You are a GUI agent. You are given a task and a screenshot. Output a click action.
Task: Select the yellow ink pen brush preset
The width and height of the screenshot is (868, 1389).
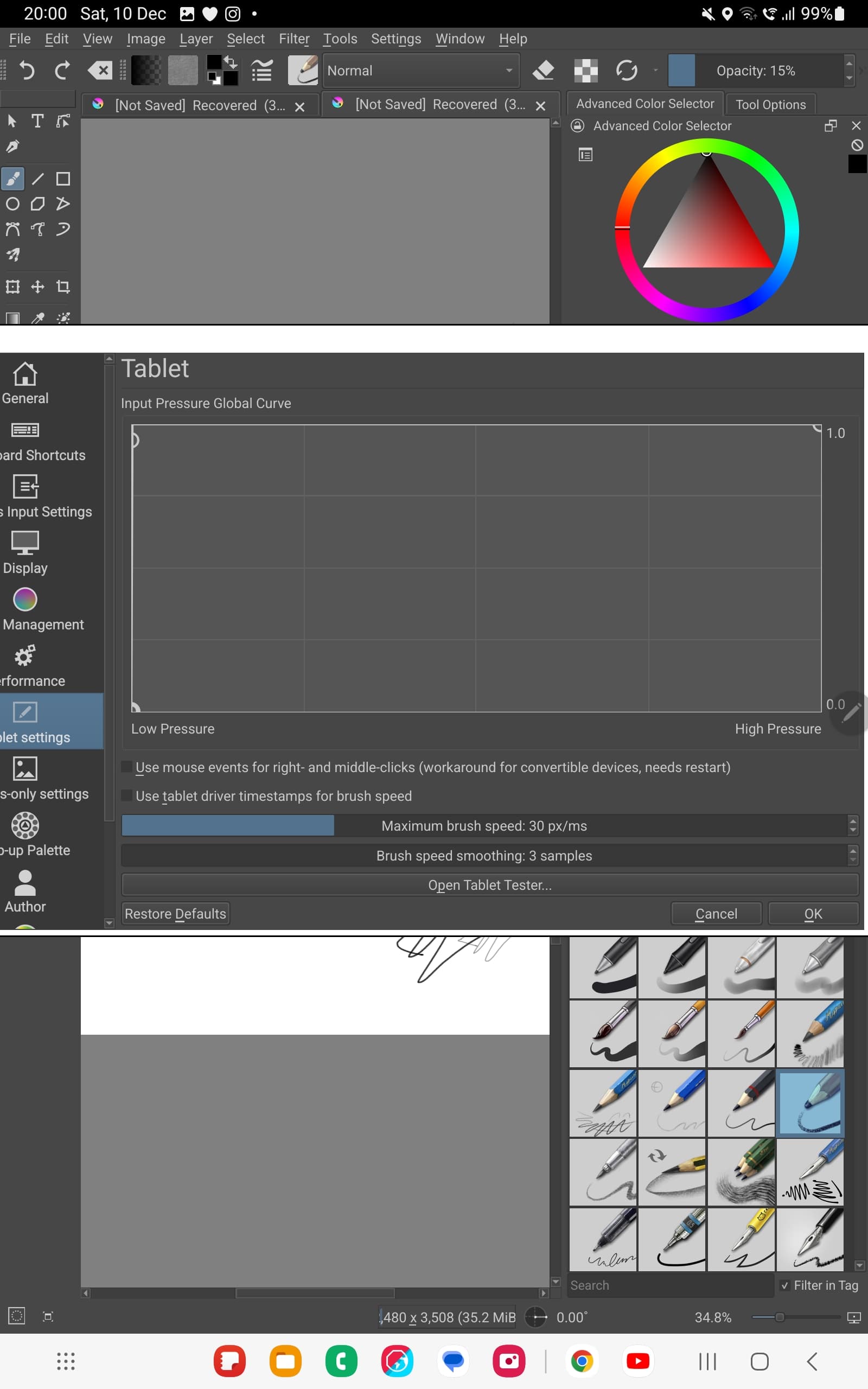[741, 1239]
